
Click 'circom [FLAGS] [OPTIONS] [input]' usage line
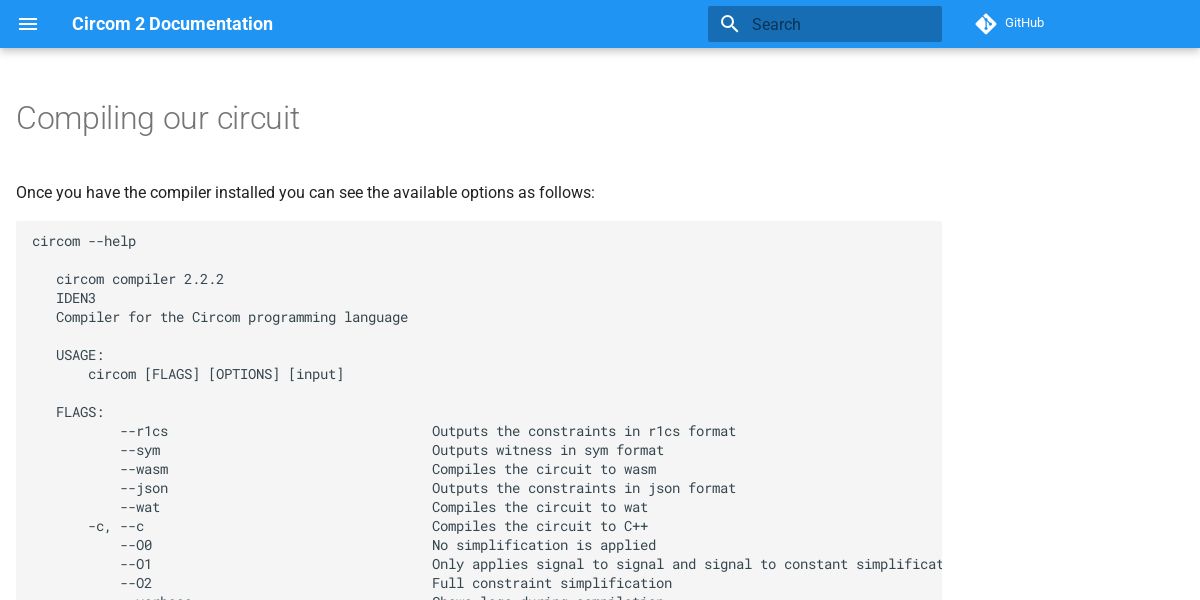(216, 374)
